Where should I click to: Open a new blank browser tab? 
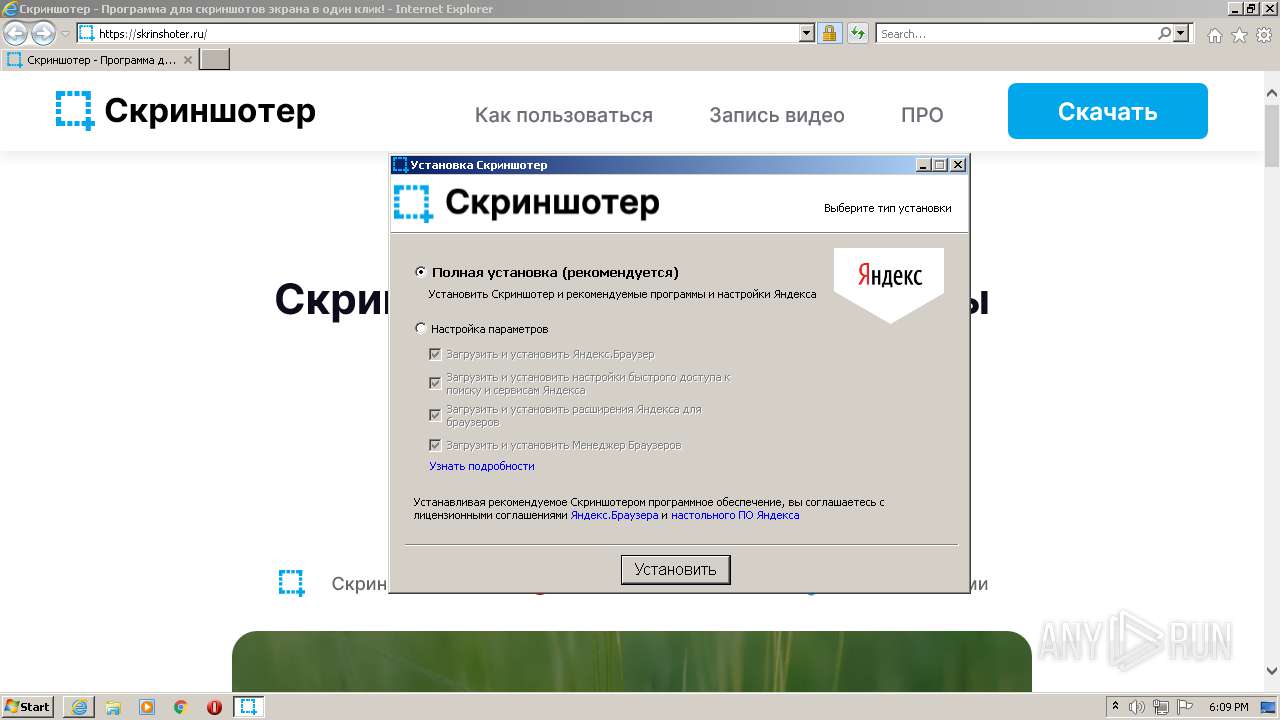tap(215, 60)
